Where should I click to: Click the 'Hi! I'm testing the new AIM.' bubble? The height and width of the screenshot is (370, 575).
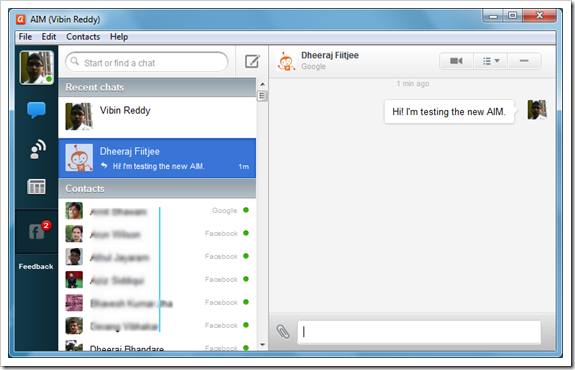coord(449,112)
